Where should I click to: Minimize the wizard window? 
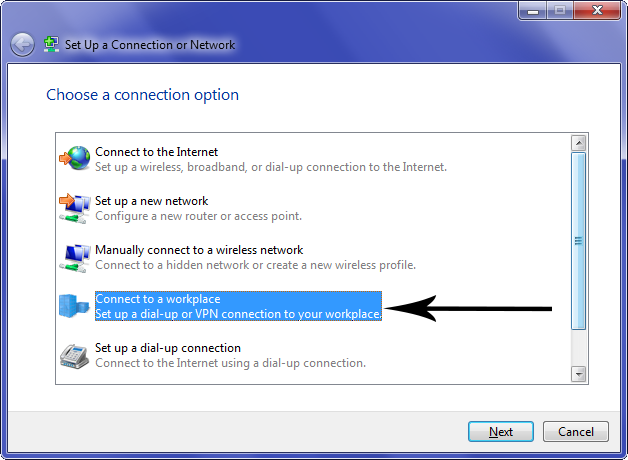533,10
